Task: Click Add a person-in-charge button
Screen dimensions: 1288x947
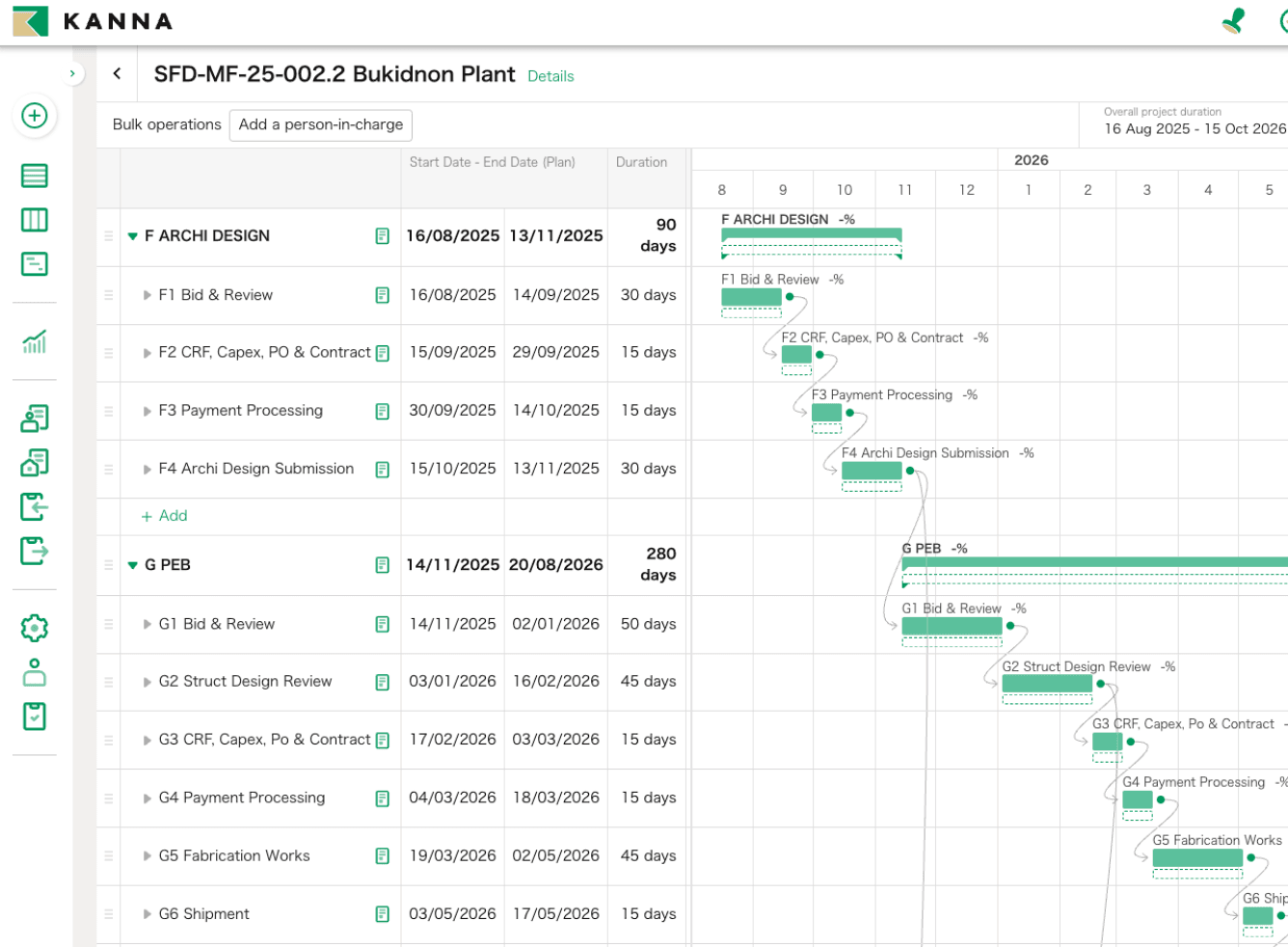Action: (321, 125)
